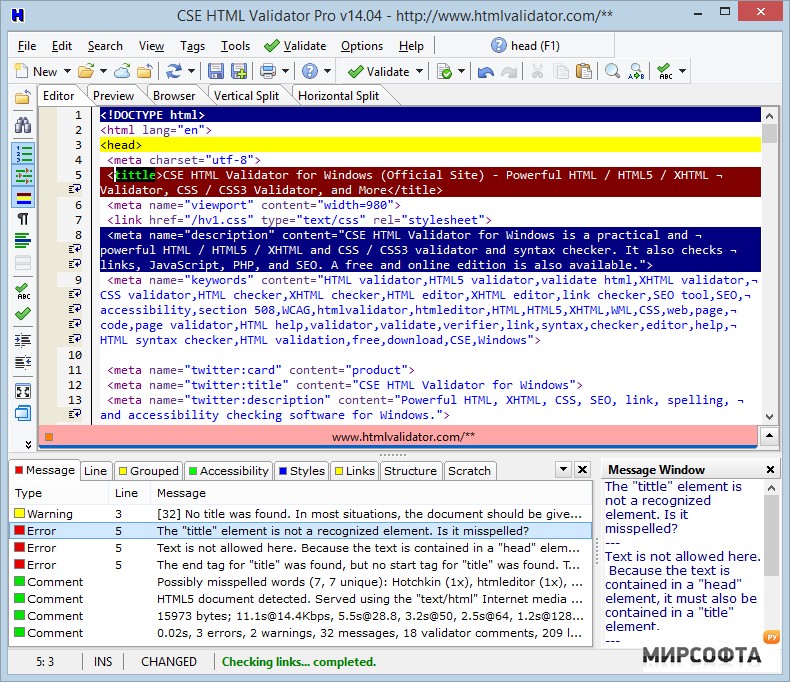Click the fullscreen expand icon in sidebar

point(22,391)
